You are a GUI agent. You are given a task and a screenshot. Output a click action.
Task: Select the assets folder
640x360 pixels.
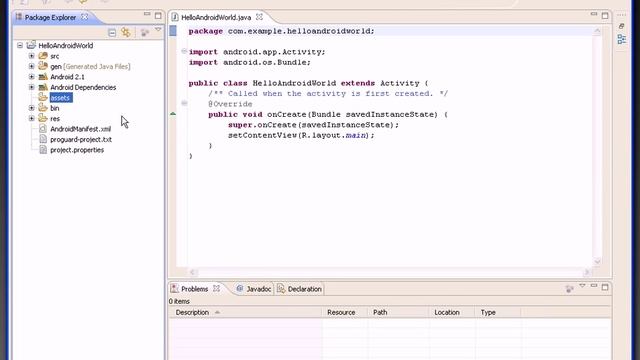[61, 98]
